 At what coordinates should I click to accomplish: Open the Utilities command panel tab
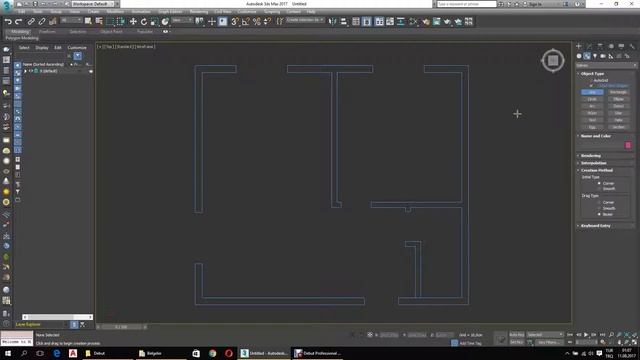pyautogui.click(x=632, y=46)
